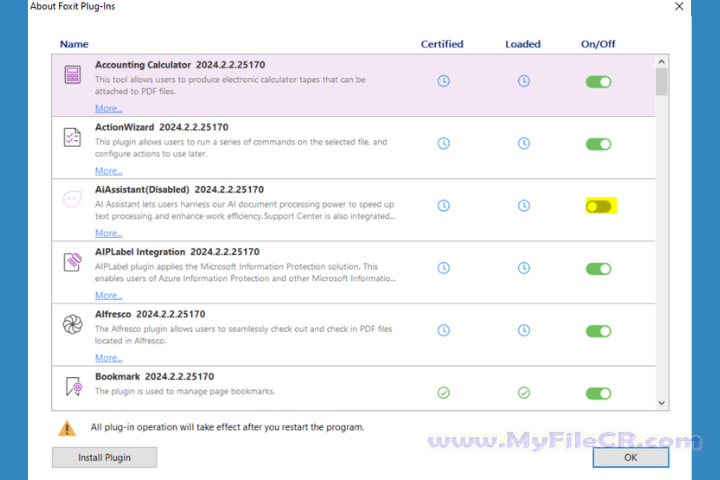Enable the disabled AiAssistant plugin switch
Image resolution: width=720 pixels, height=480 pixels.
pyautogui.click(x=598, y=206)
